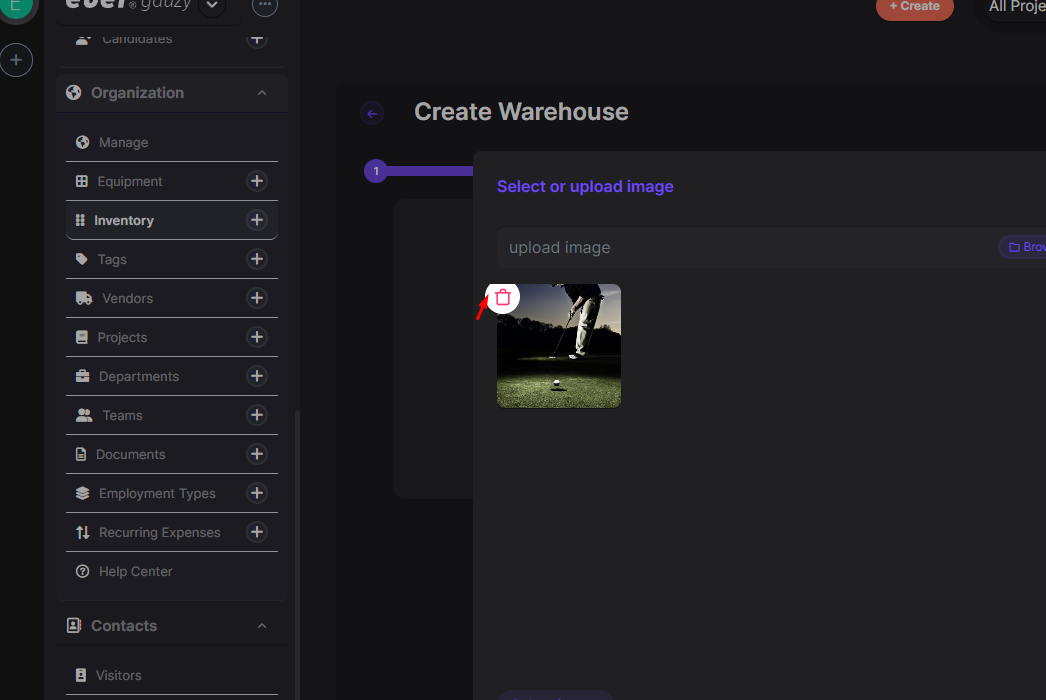The height and width of the screenshot is (700, 1046).
Task: Click the arrows icon beside Recurring Expenses
Action: click(x=83, y=532)
